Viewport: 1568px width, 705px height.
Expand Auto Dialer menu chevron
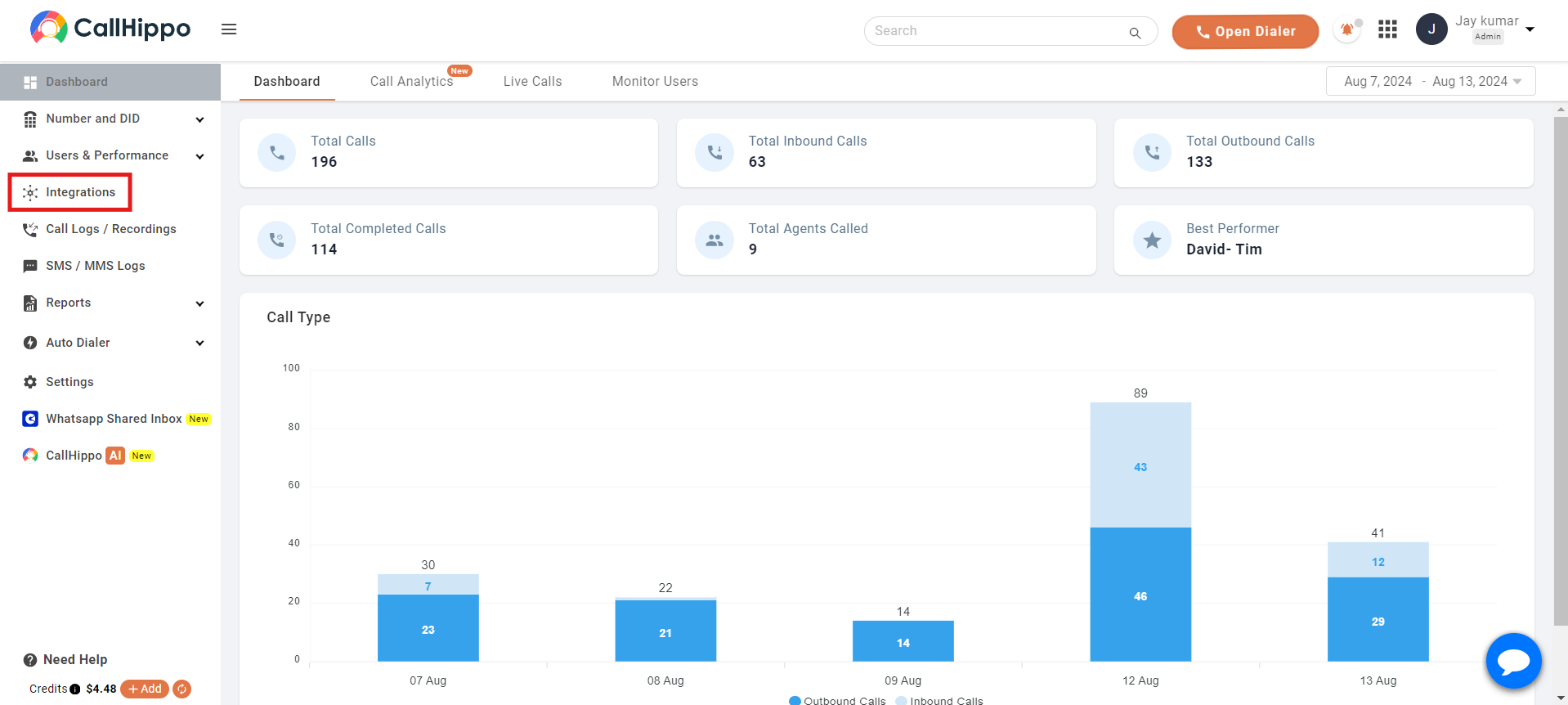tap(199, 343)
